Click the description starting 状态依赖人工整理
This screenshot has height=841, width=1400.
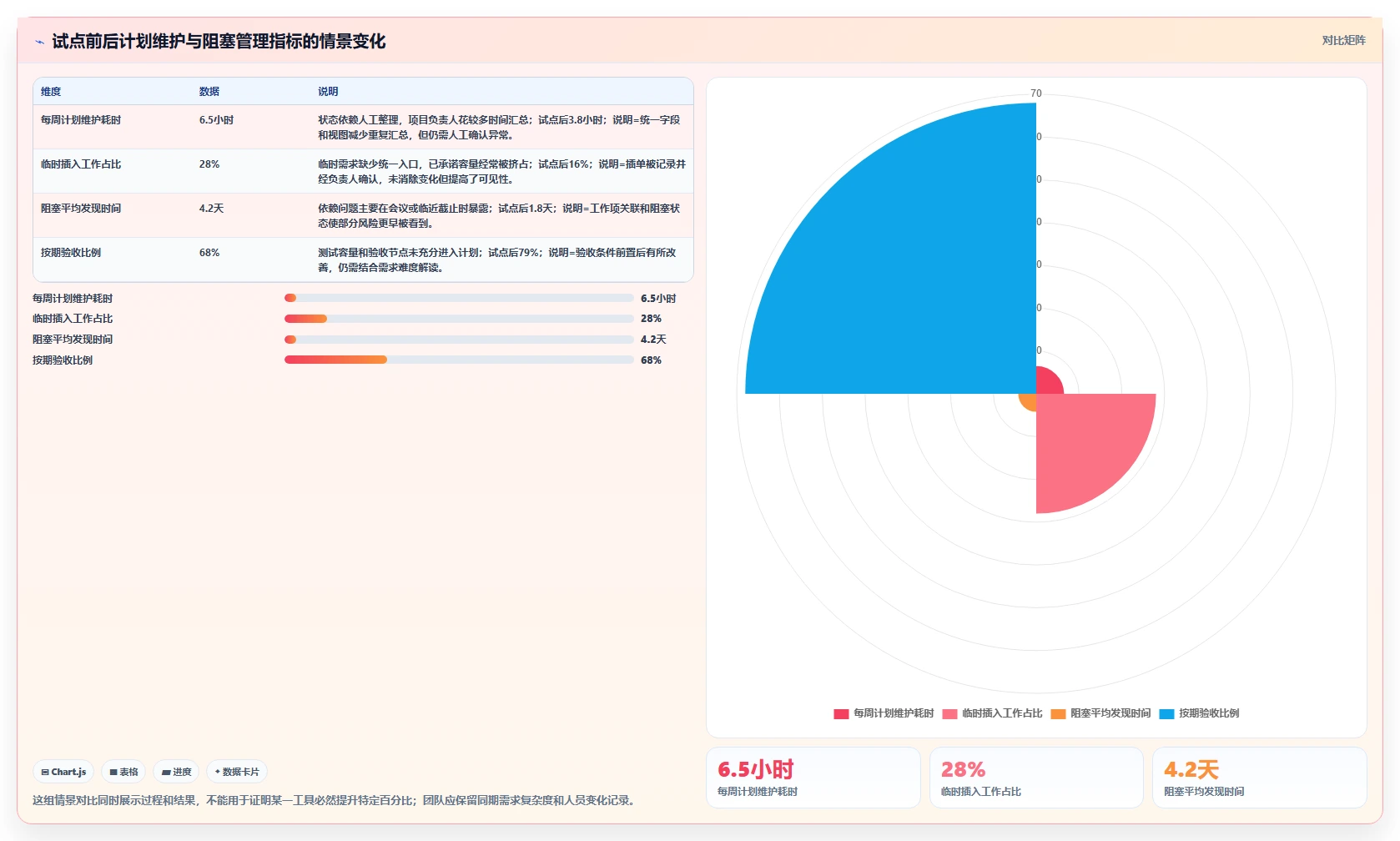click(499, 128)
